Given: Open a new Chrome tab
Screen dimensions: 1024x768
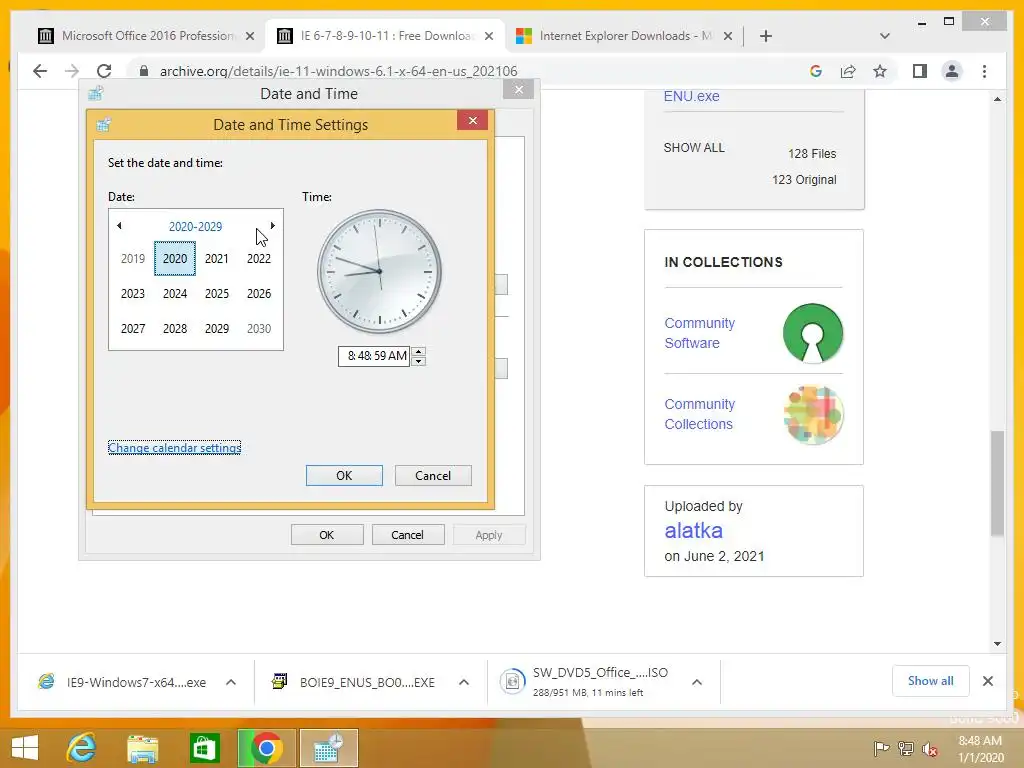Looking at the screenshot, I should point(766,36).
